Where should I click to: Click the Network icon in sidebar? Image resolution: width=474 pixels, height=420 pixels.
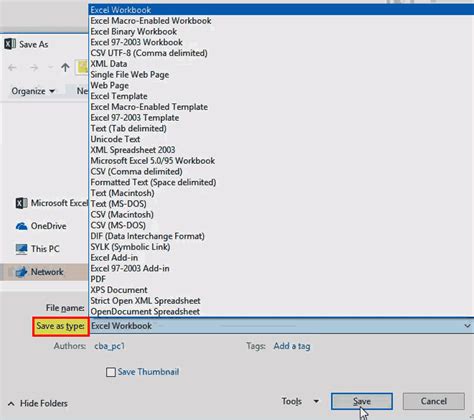point(22,272)
